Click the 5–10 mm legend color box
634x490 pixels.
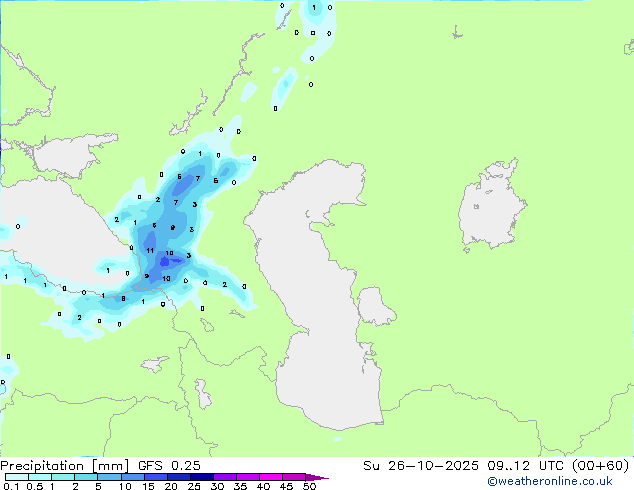point(109,477)
